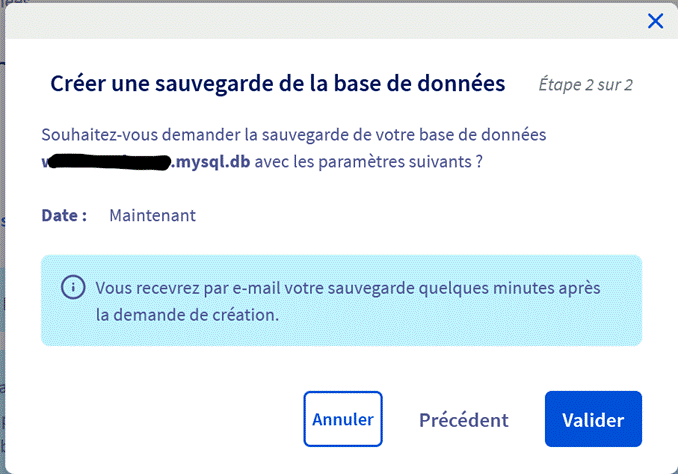This screenshot has width=678, height=474.
Task: Click the 'la demande de création.' message line
Action: [187, 315]
